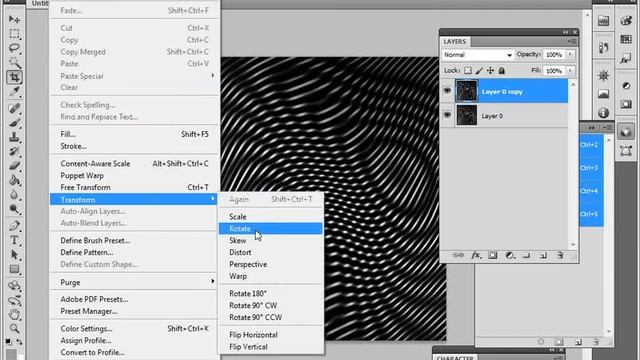The image size is (640, 360).
Task: Select the Clone Stamp tool
Action: 14,137
